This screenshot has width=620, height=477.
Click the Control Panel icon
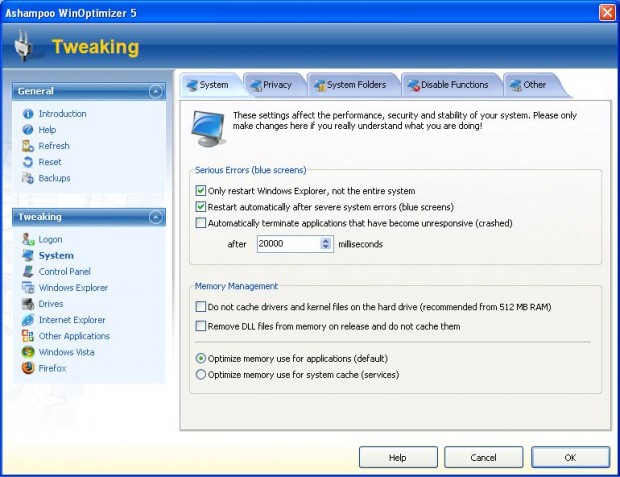click(x=28, y=271)
